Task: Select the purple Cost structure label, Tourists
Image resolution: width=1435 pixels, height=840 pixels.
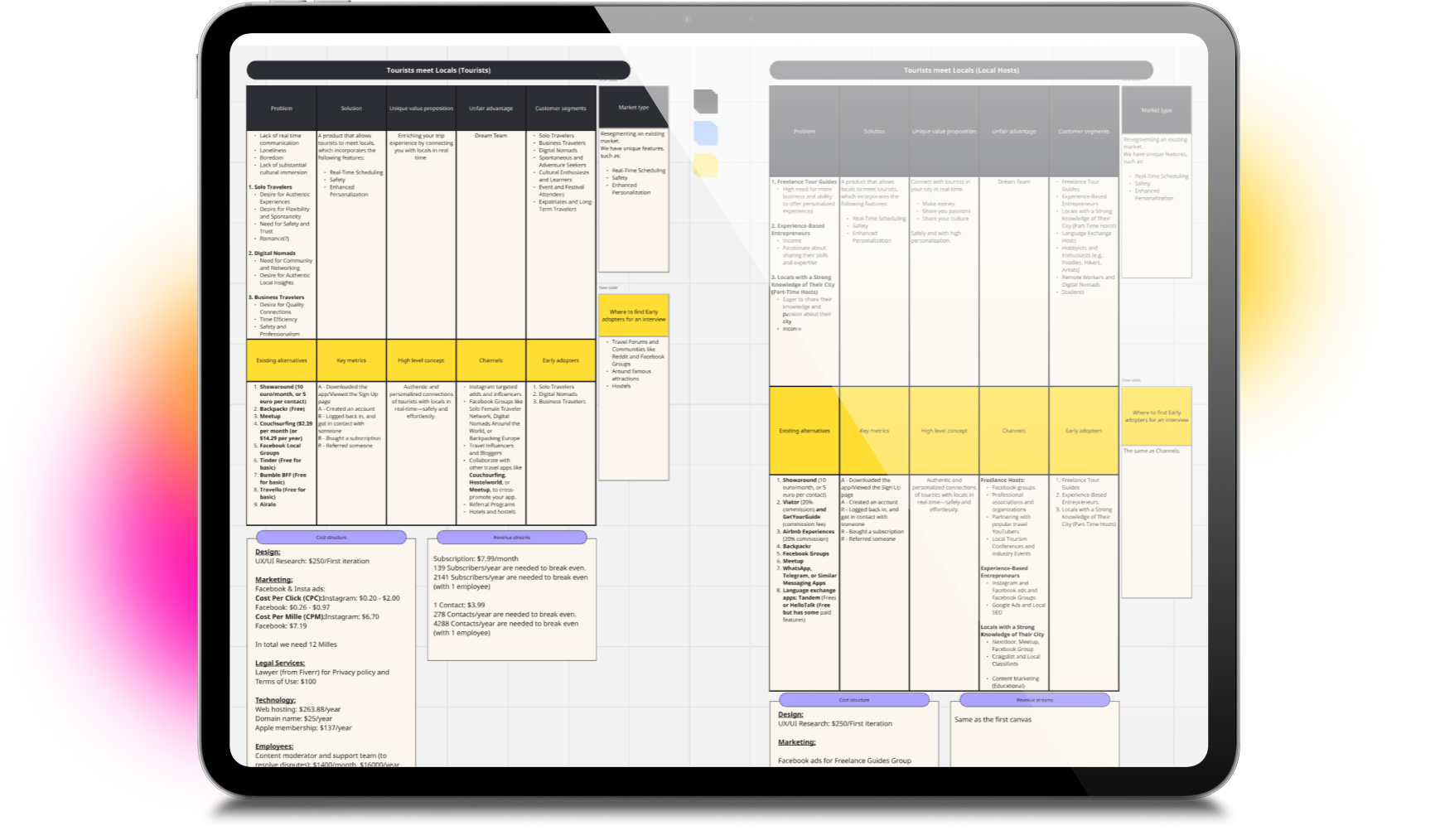Action: click(331, 538)
